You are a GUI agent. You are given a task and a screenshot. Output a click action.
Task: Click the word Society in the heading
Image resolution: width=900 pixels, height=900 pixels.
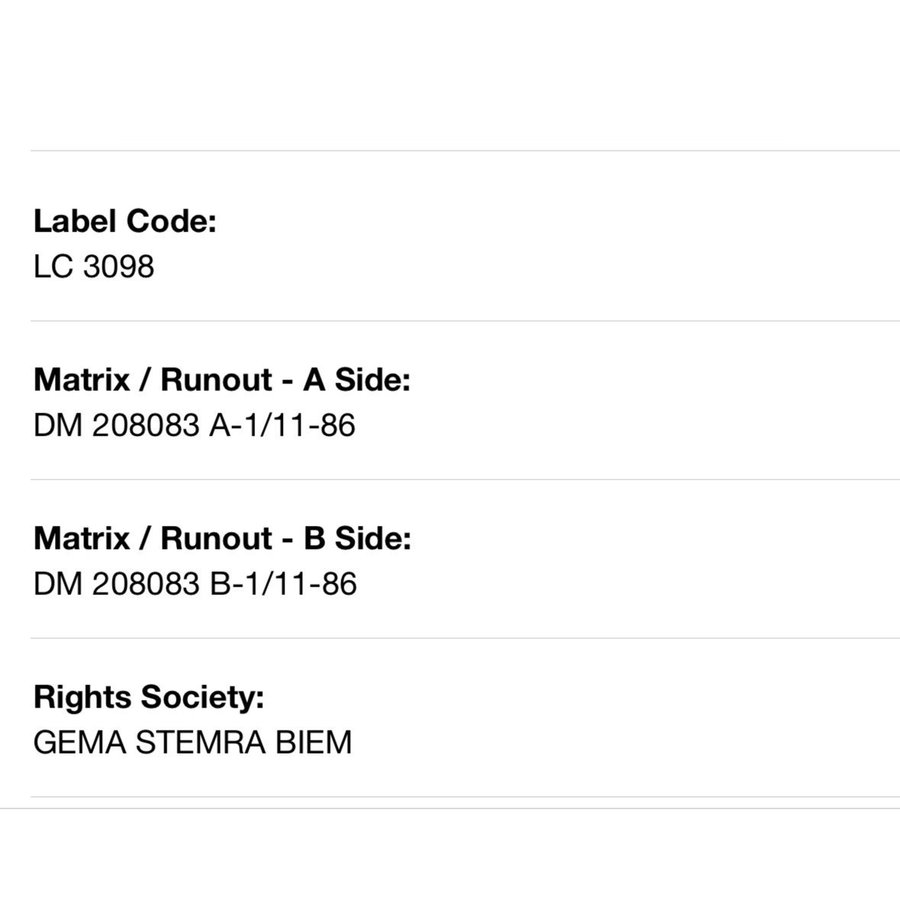(x=203, y=697)
